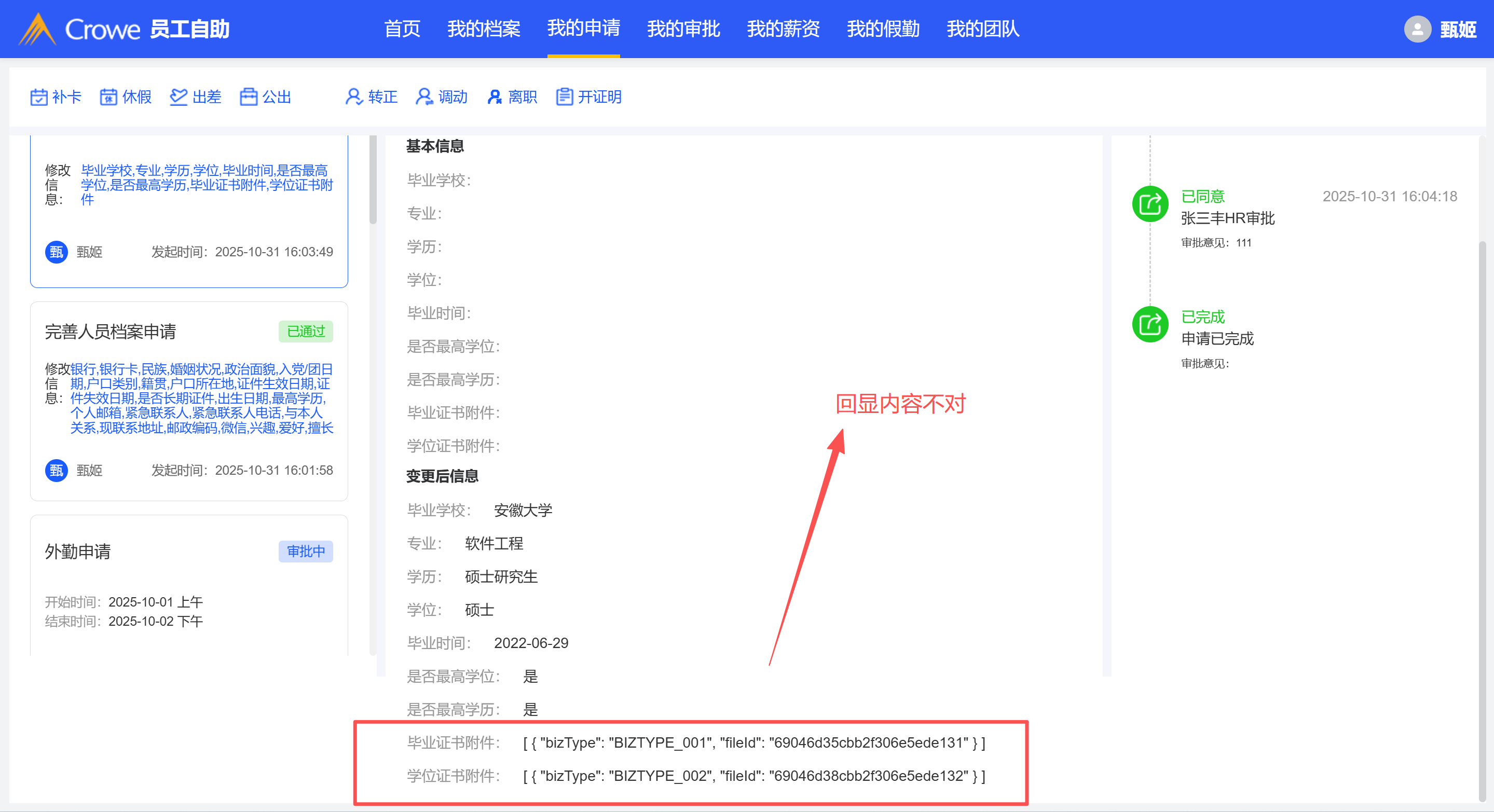
Task: Switch to 我的审批 tab
Action: [683, 29]
